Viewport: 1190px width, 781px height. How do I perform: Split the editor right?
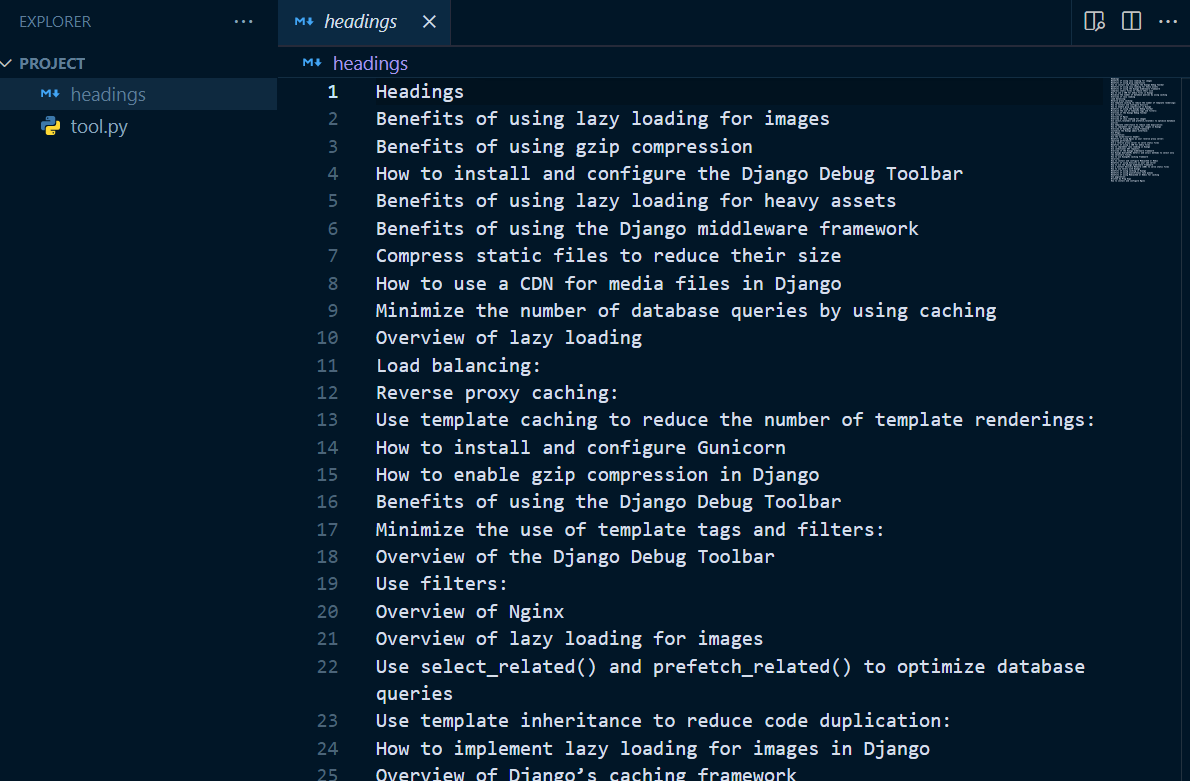pyautogui.click(x=1132, y=21)
